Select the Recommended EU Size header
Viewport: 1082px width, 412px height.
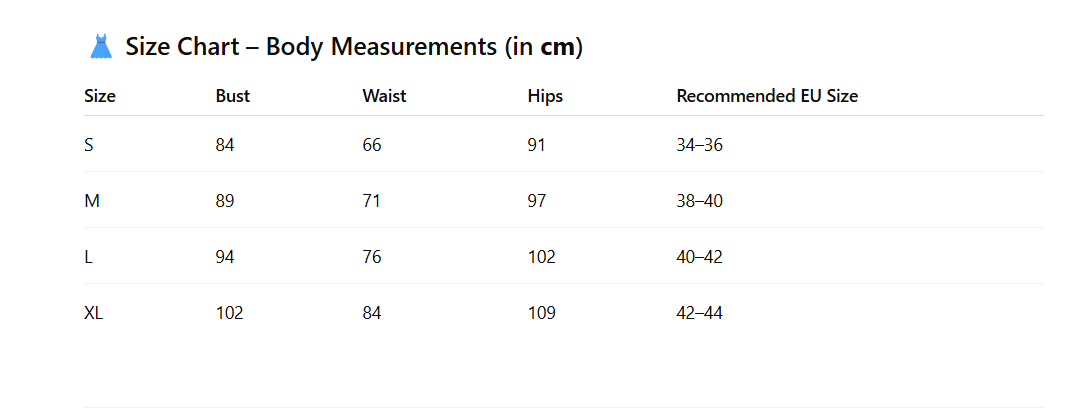tap(767, 96)
